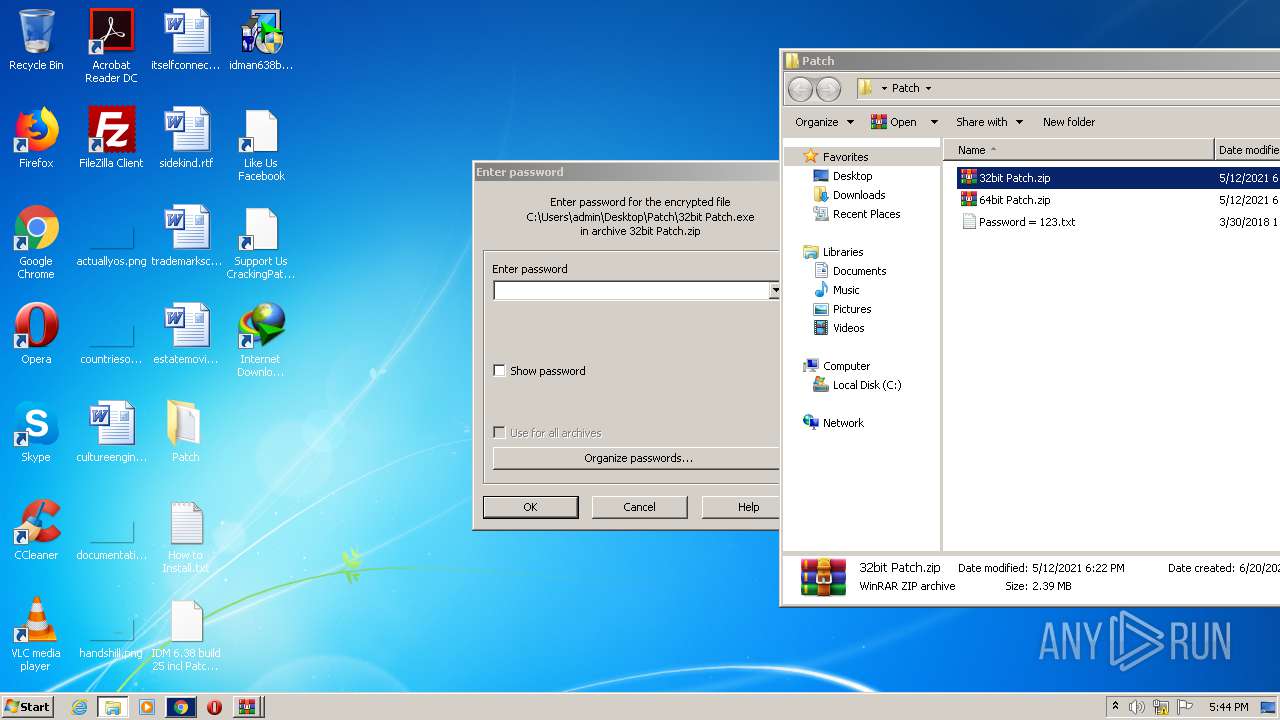The width and height of the screenshot is (1280, 720).
Task: Click the volume icon in system tray
Action: click(x=1137, y=707)
